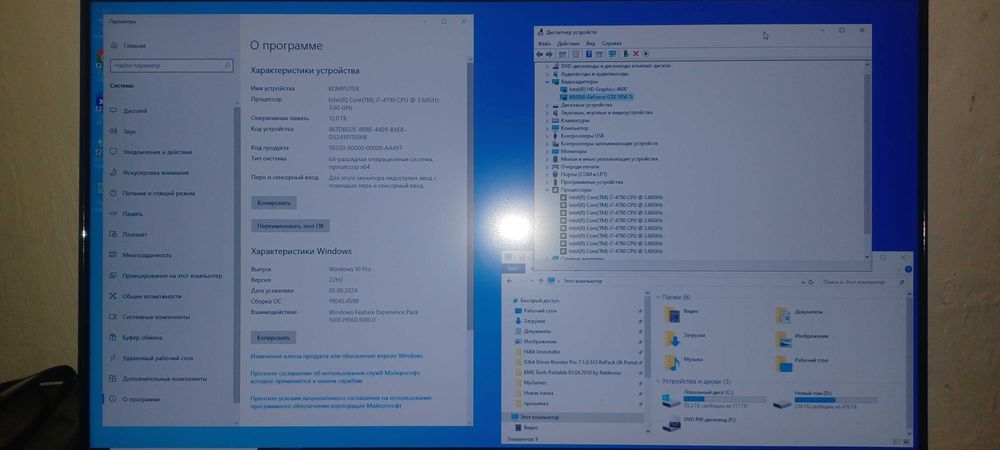Click Device Manager vertical scrollbar
The image size is (1000, 450).
click(x=867, y=156)
